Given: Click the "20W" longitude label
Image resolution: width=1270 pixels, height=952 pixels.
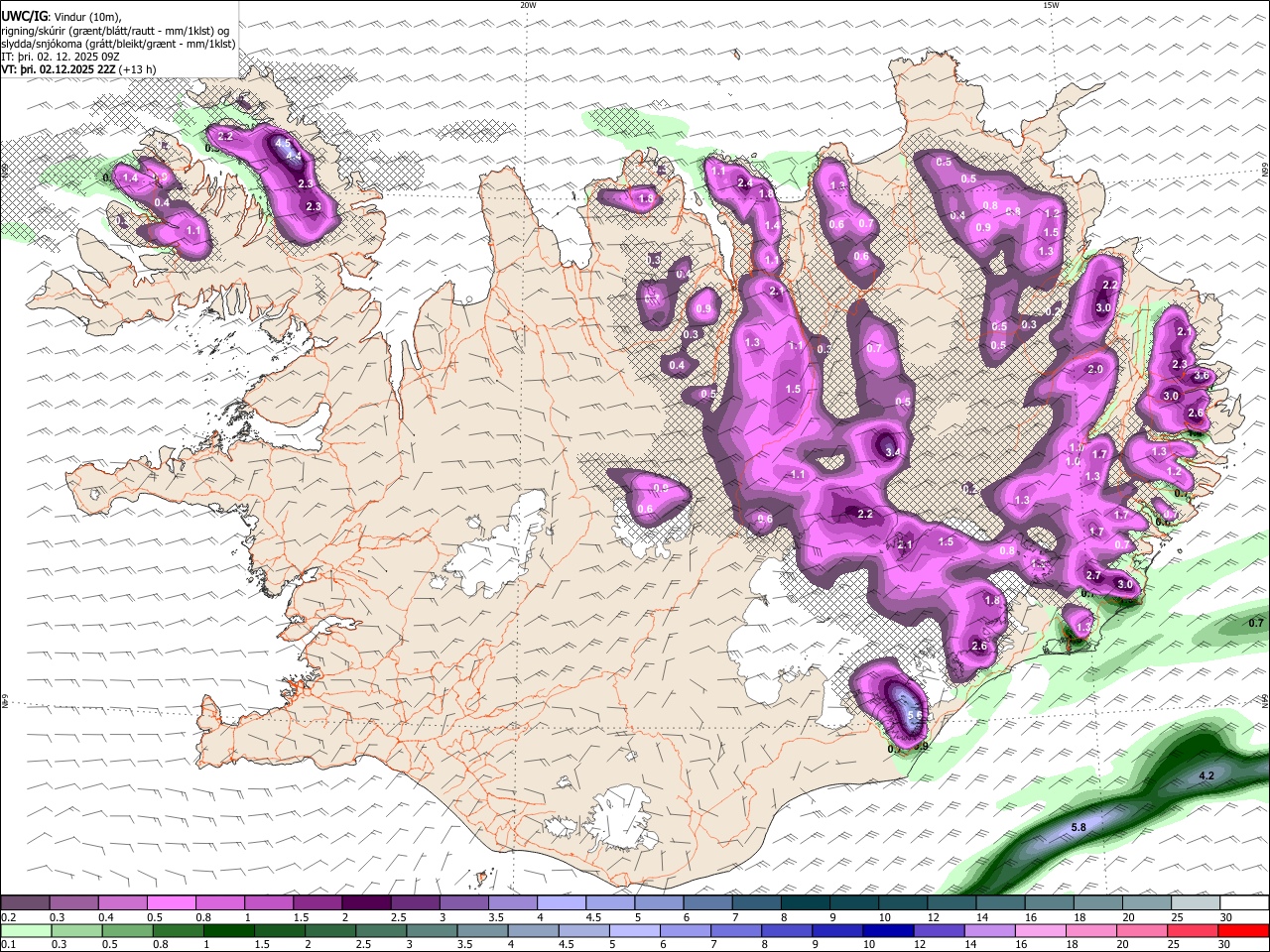Looking at the screenshot, I should pyautogui.click(x=528, y=5).
